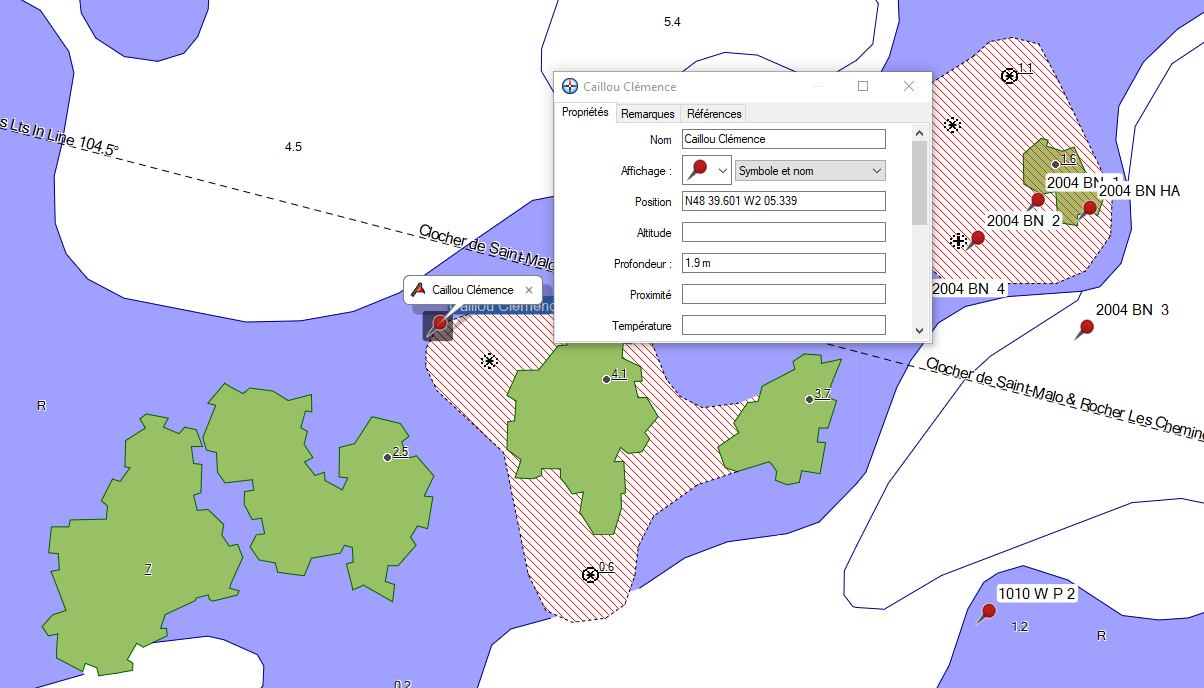Viewport: 1204px width, 688px height.
Task: Select the 1010 W P 2 waypoint pin
Action: (989, 612)
